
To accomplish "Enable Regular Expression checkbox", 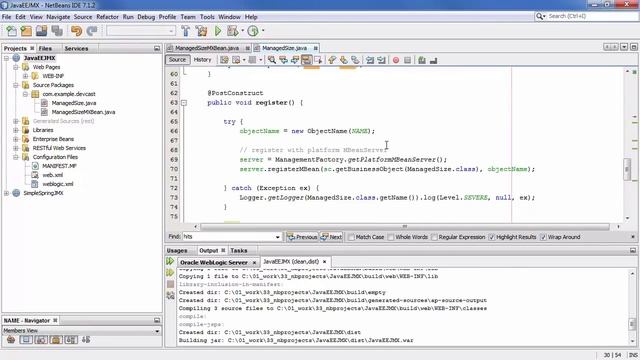I will click(x=434, y=237).
